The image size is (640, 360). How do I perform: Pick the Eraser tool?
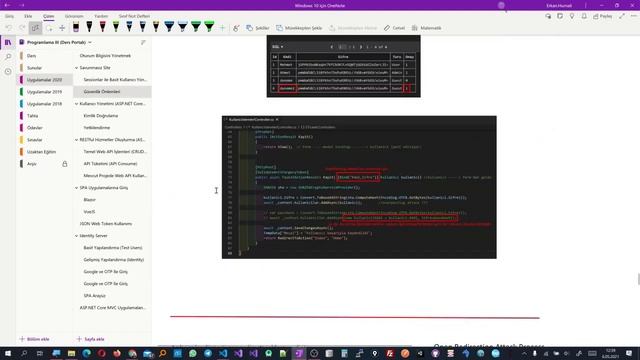76,27
